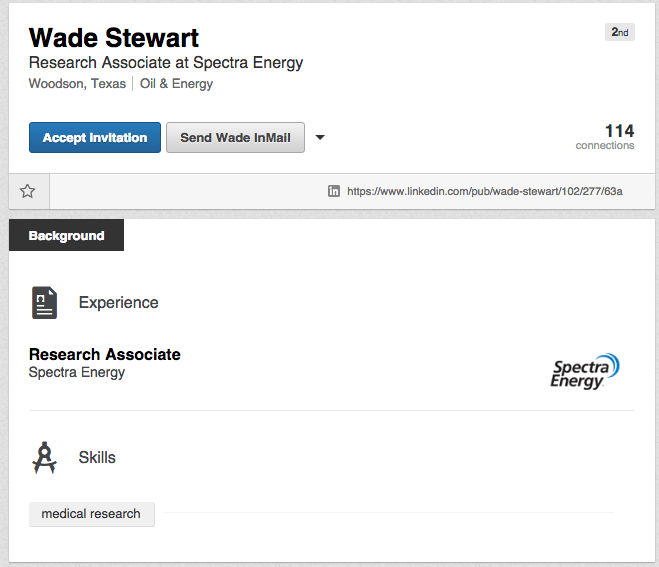Viewport: 659px width, 567px height.
Task: Click the Spectra Energy company name under Research Associate
Action: point(77,372)
